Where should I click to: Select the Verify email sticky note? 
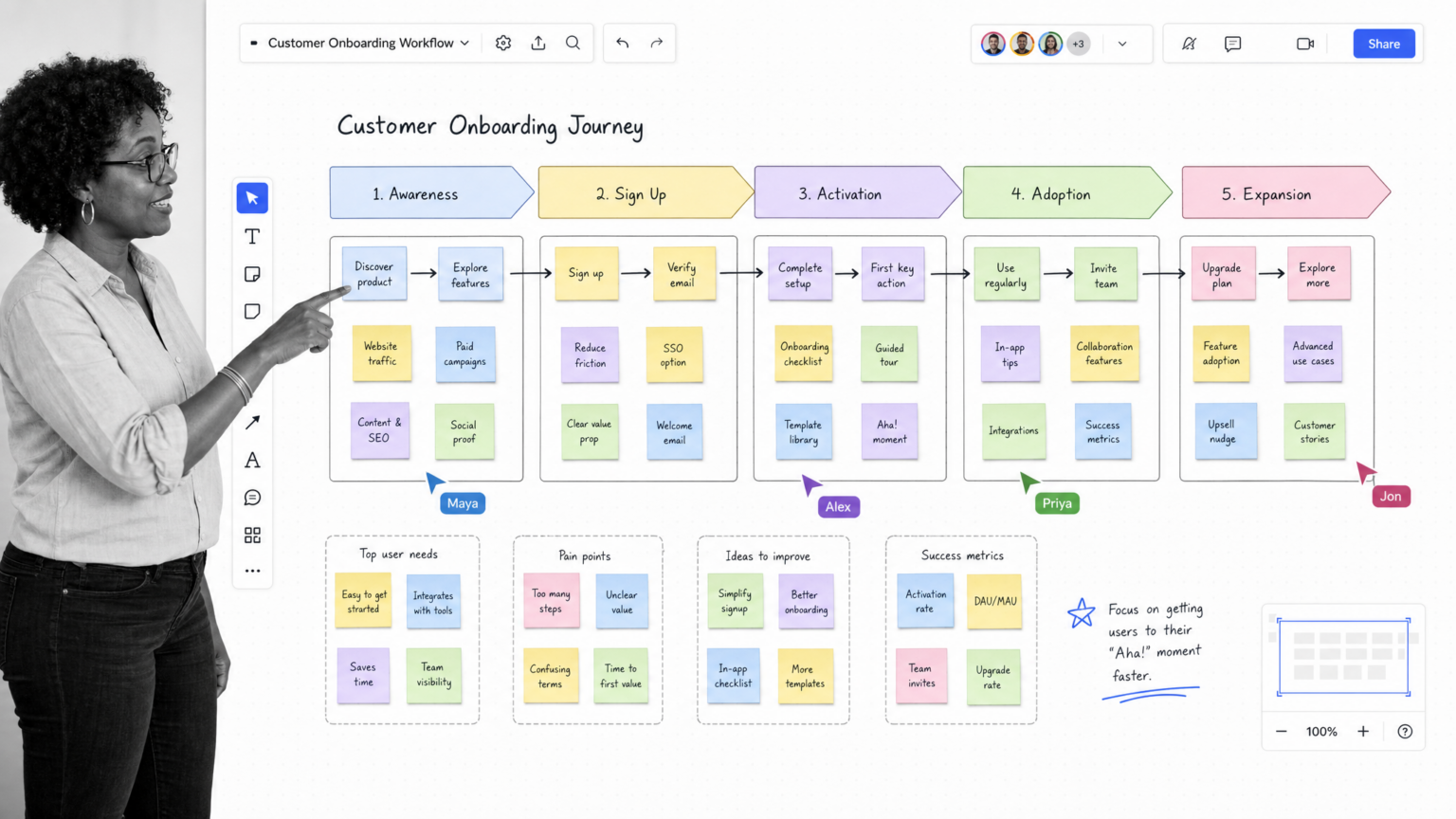[684, 275]
